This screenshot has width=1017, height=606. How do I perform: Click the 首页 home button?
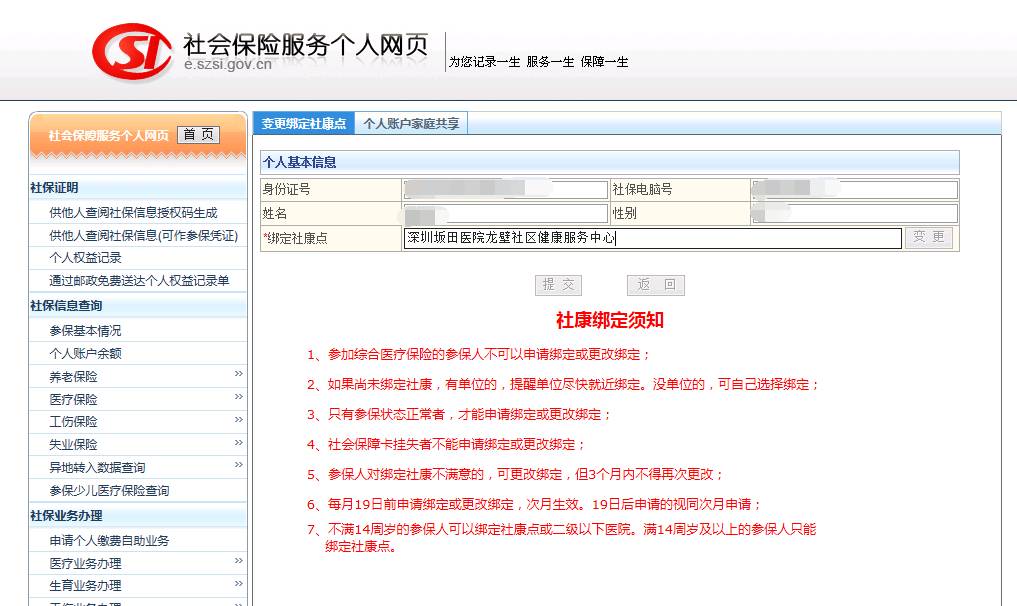(198, 135)
